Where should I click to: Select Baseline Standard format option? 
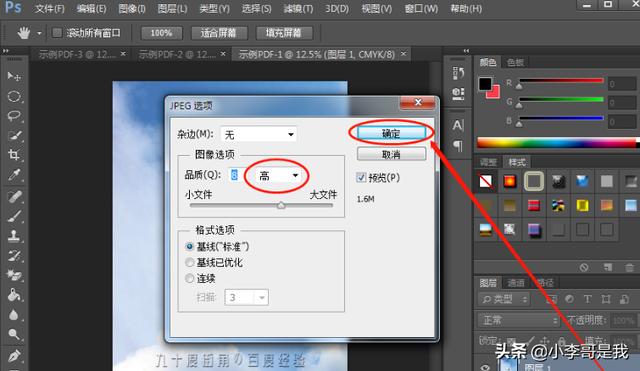point(189,247)
